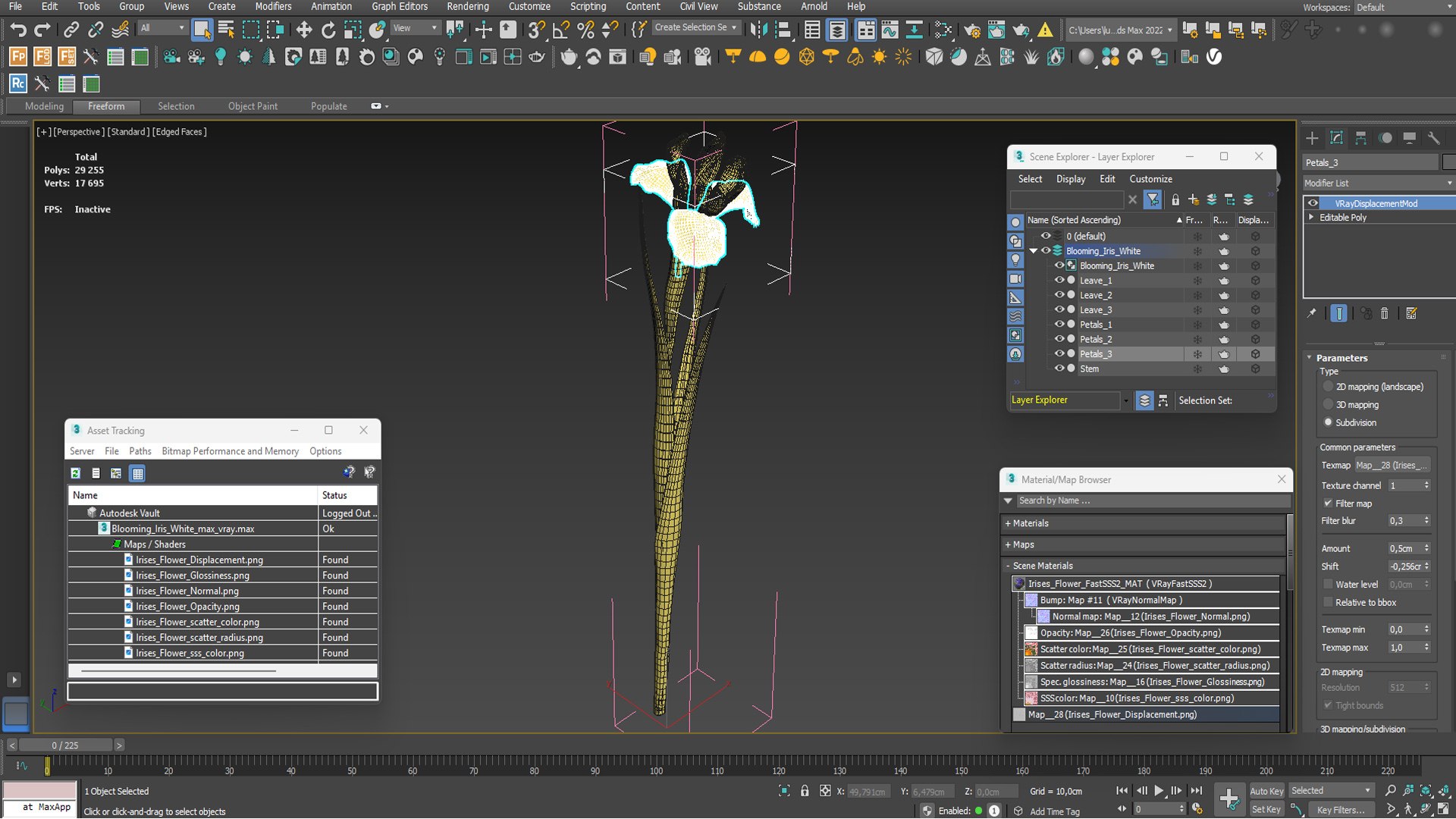
Task: Toggle visibility eye of Stem object
Action: pos(1059,368)
